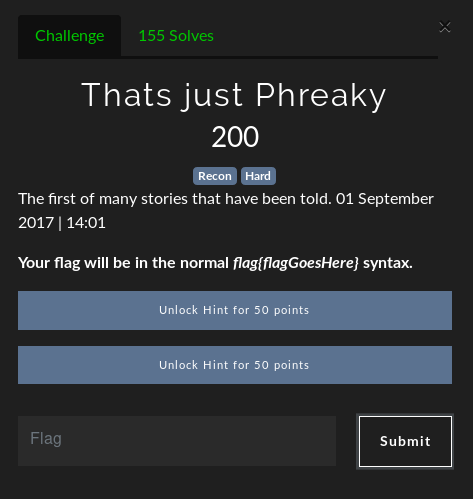
Task: Click the italic flag{flagGoesHere} example text
Action: (296, 263)
